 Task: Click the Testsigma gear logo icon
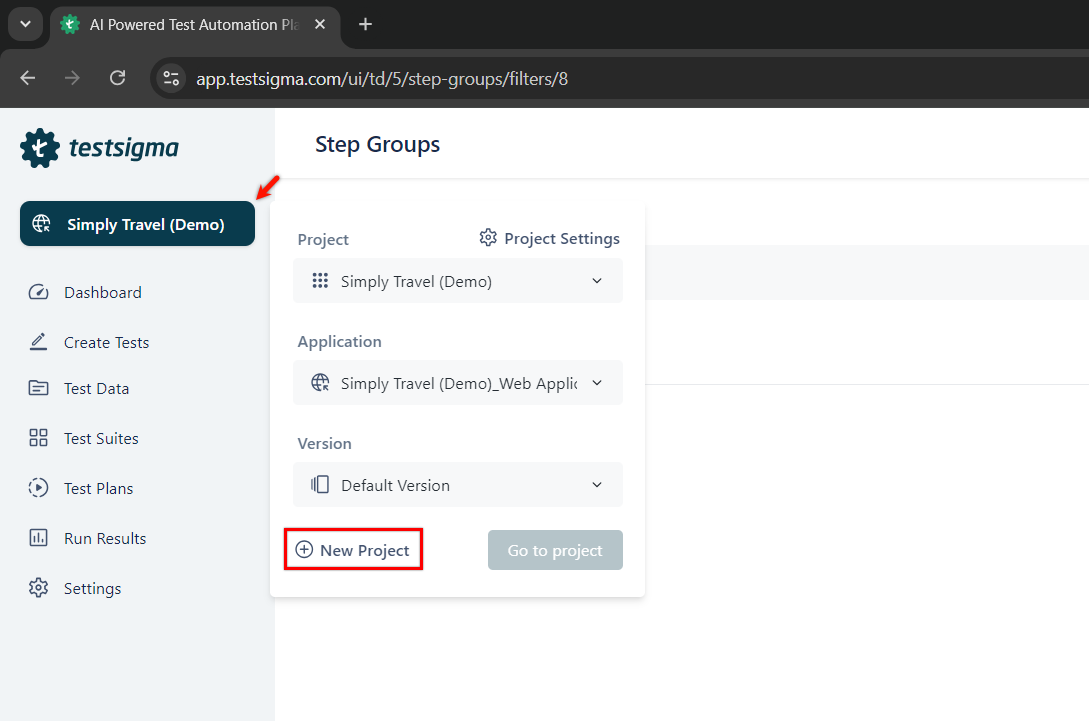[40, 148]
